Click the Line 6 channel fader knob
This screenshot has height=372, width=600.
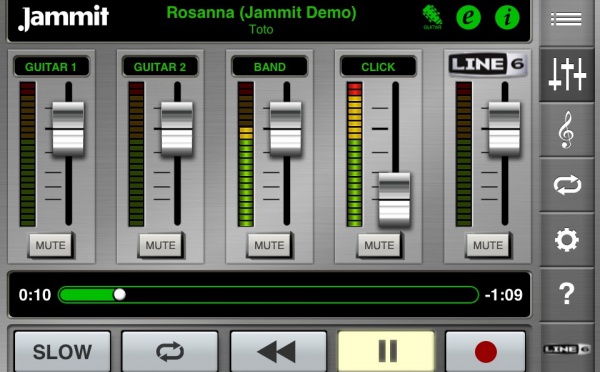coord(504,129)
